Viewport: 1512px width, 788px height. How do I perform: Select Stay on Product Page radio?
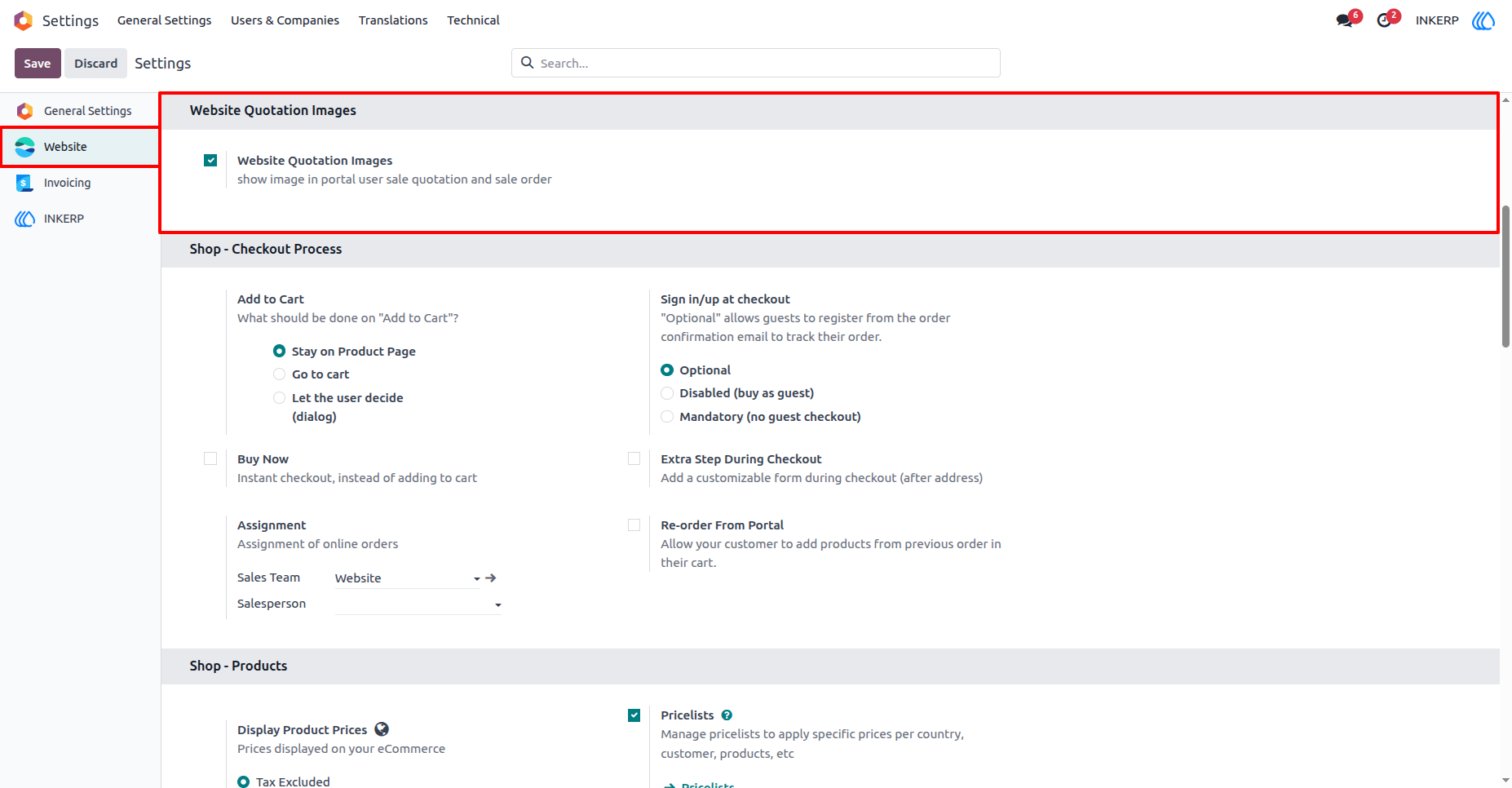click(279, 351)
